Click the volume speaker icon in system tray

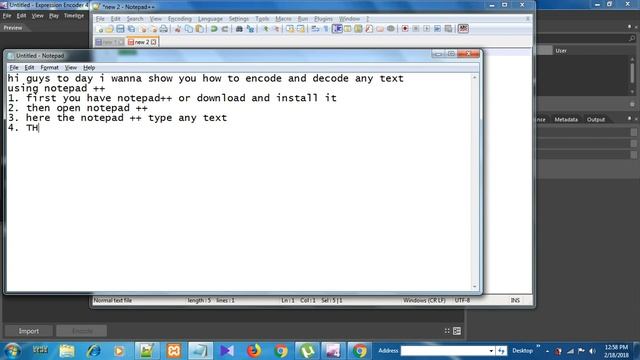click(592, 351)
